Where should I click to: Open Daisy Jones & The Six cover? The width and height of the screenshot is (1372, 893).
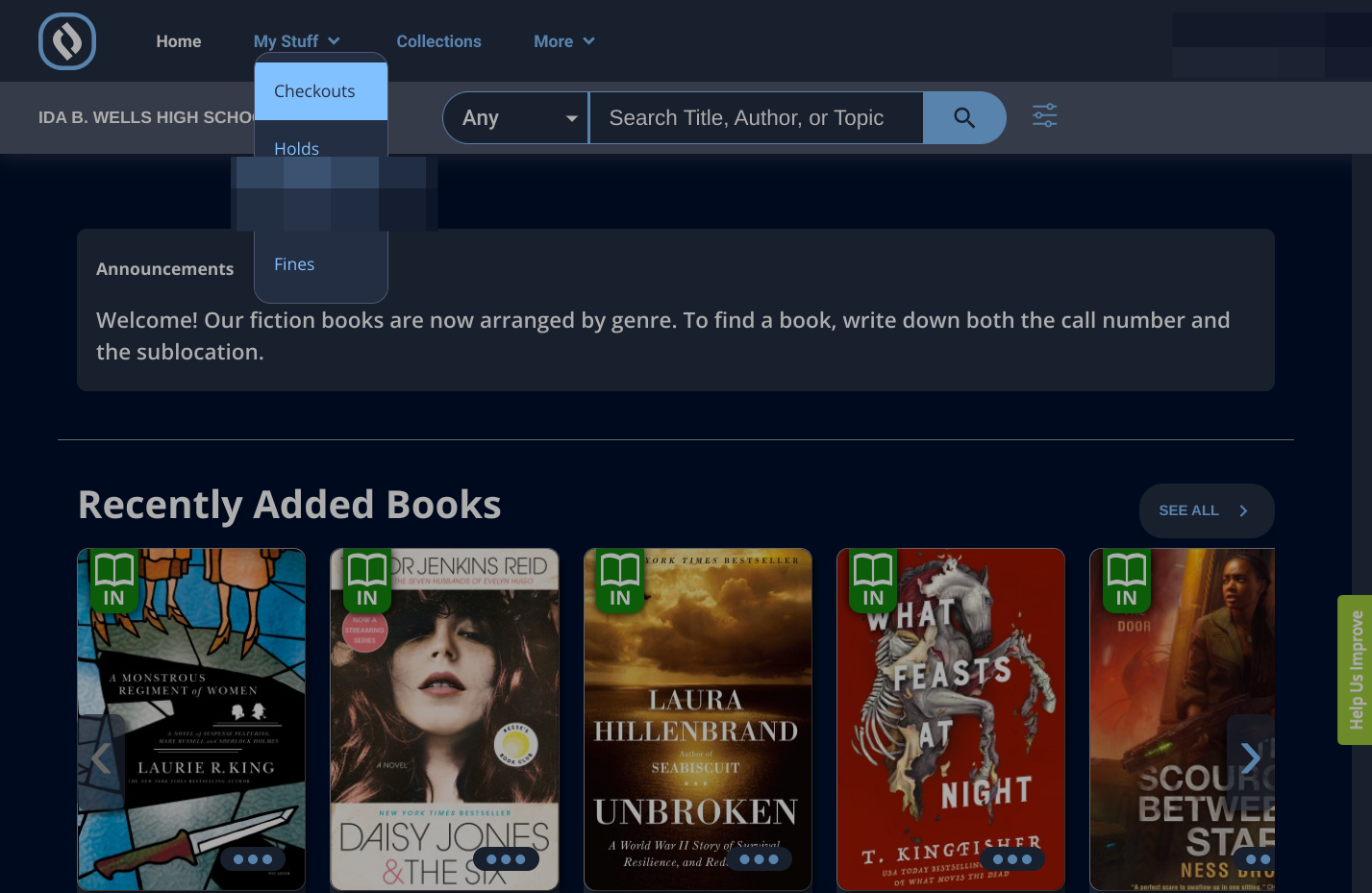point(445,719)
